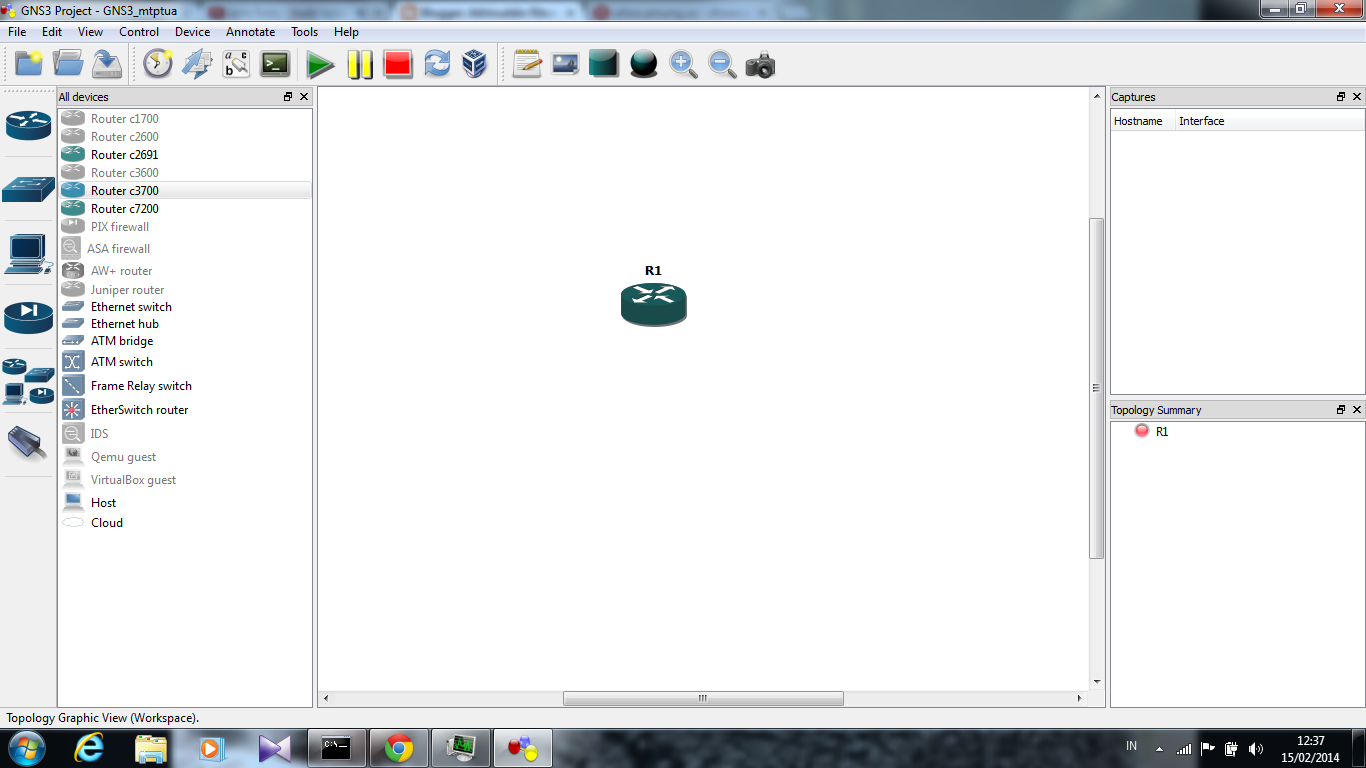Select ATM bridge device

(185, 341)
